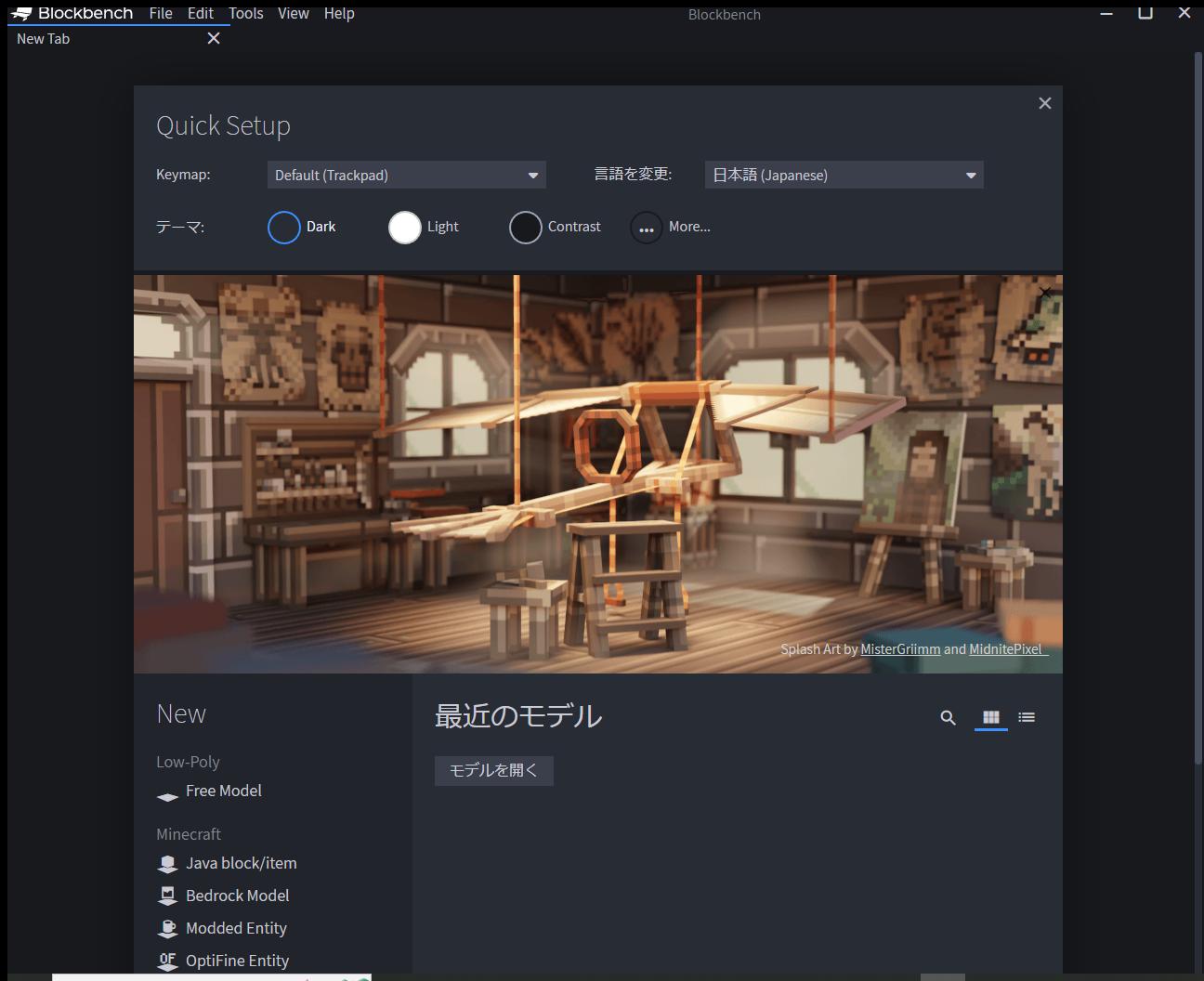The height and width of the screenshot is (981, 1204).
Task: Click the Low-Poly category label
Action: tap(189, 762)
